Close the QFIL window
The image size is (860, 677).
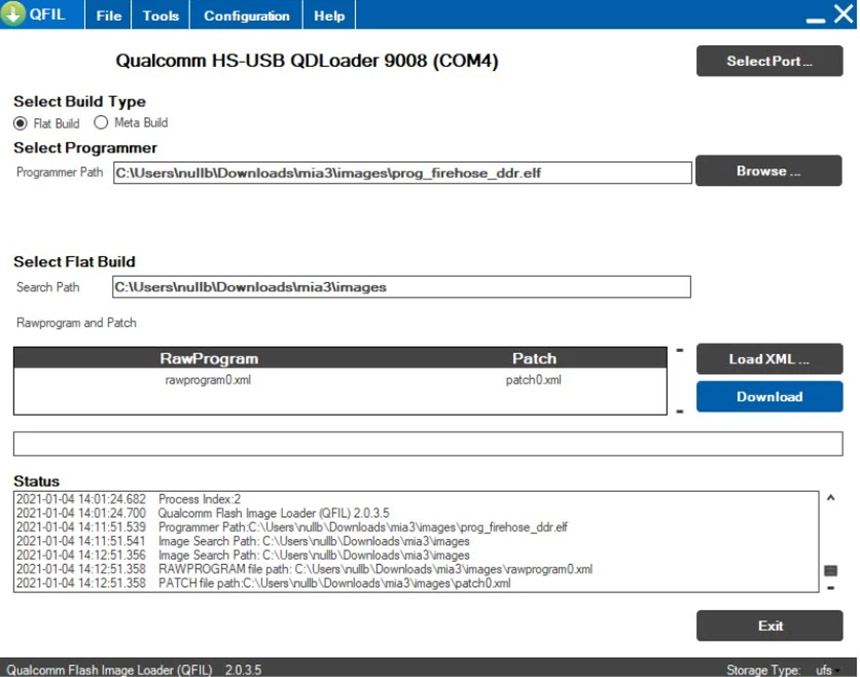click(843, 15)
